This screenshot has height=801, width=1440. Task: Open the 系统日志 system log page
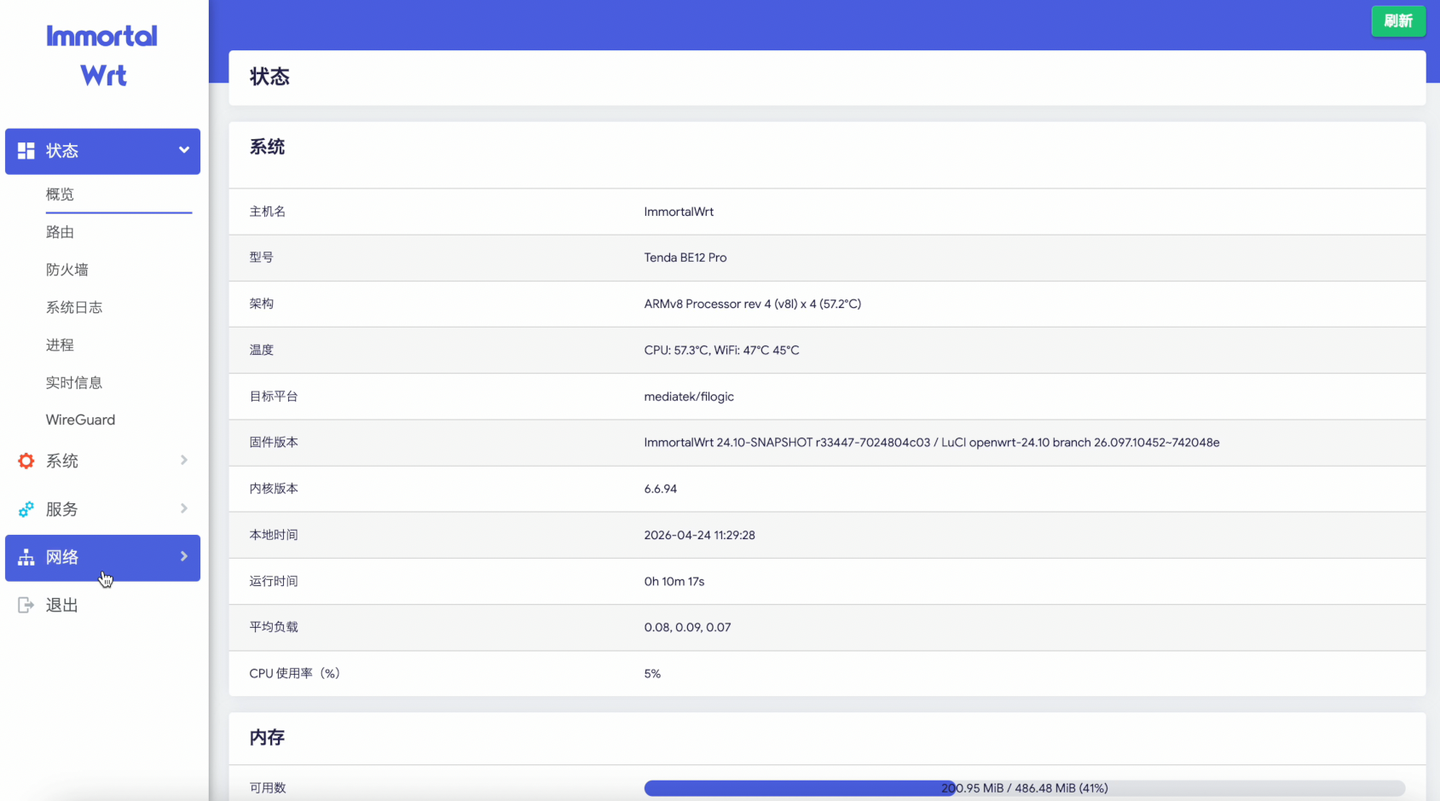[74, 307]
